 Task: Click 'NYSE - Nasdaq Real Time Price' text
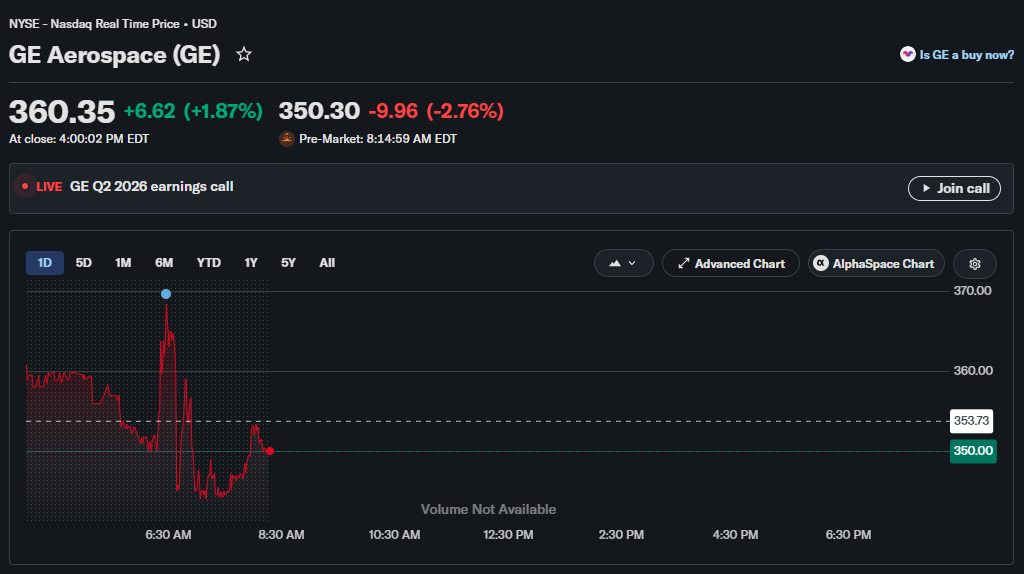tap(94, 24)
